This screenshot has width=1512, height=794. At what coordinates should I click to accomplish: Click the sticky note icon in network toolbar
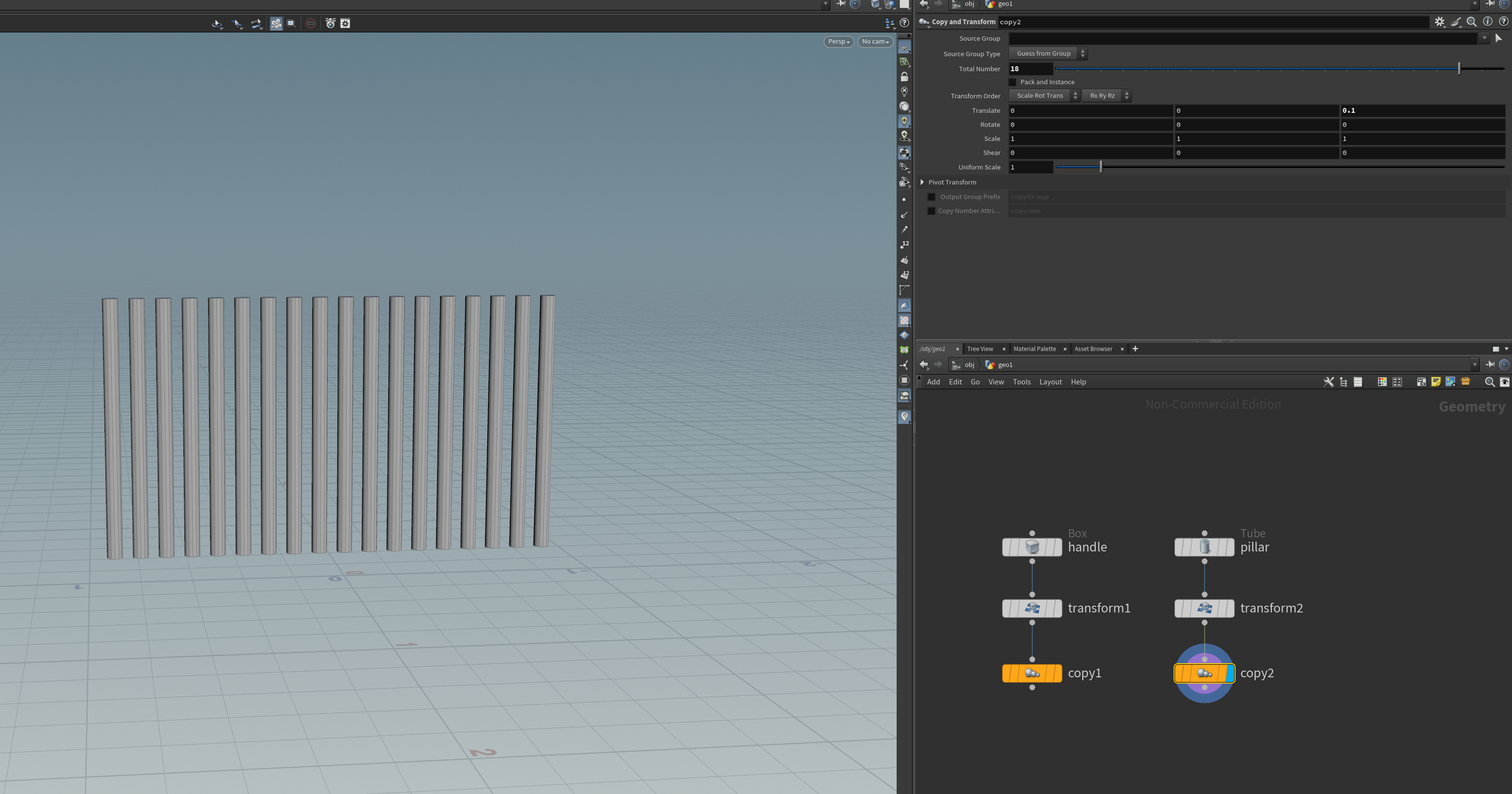coord(1436,382)
